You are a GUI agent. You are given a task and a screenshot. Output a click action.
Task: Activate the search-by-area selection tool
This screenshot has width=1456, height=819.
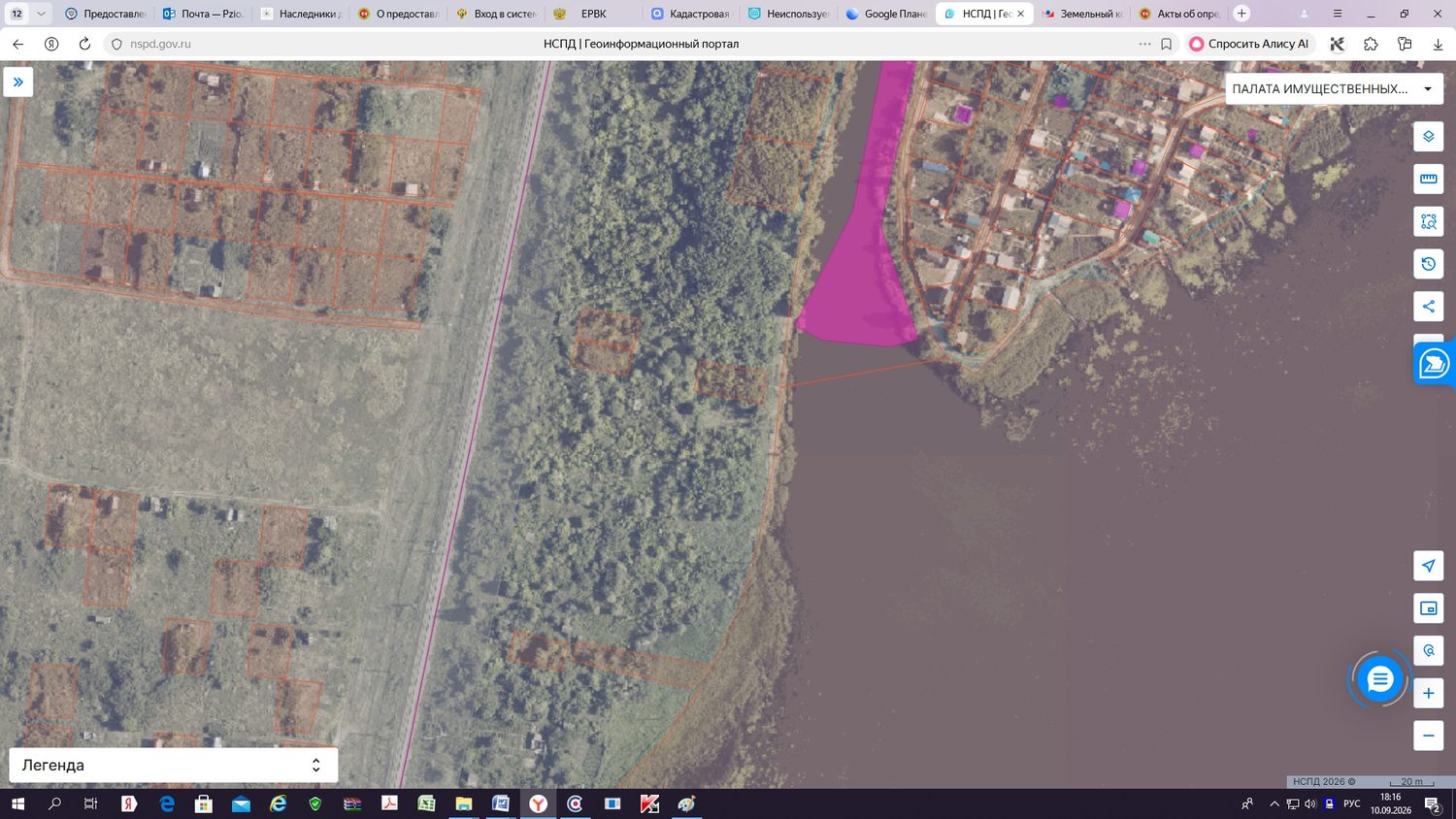(x=1428, y=221)
